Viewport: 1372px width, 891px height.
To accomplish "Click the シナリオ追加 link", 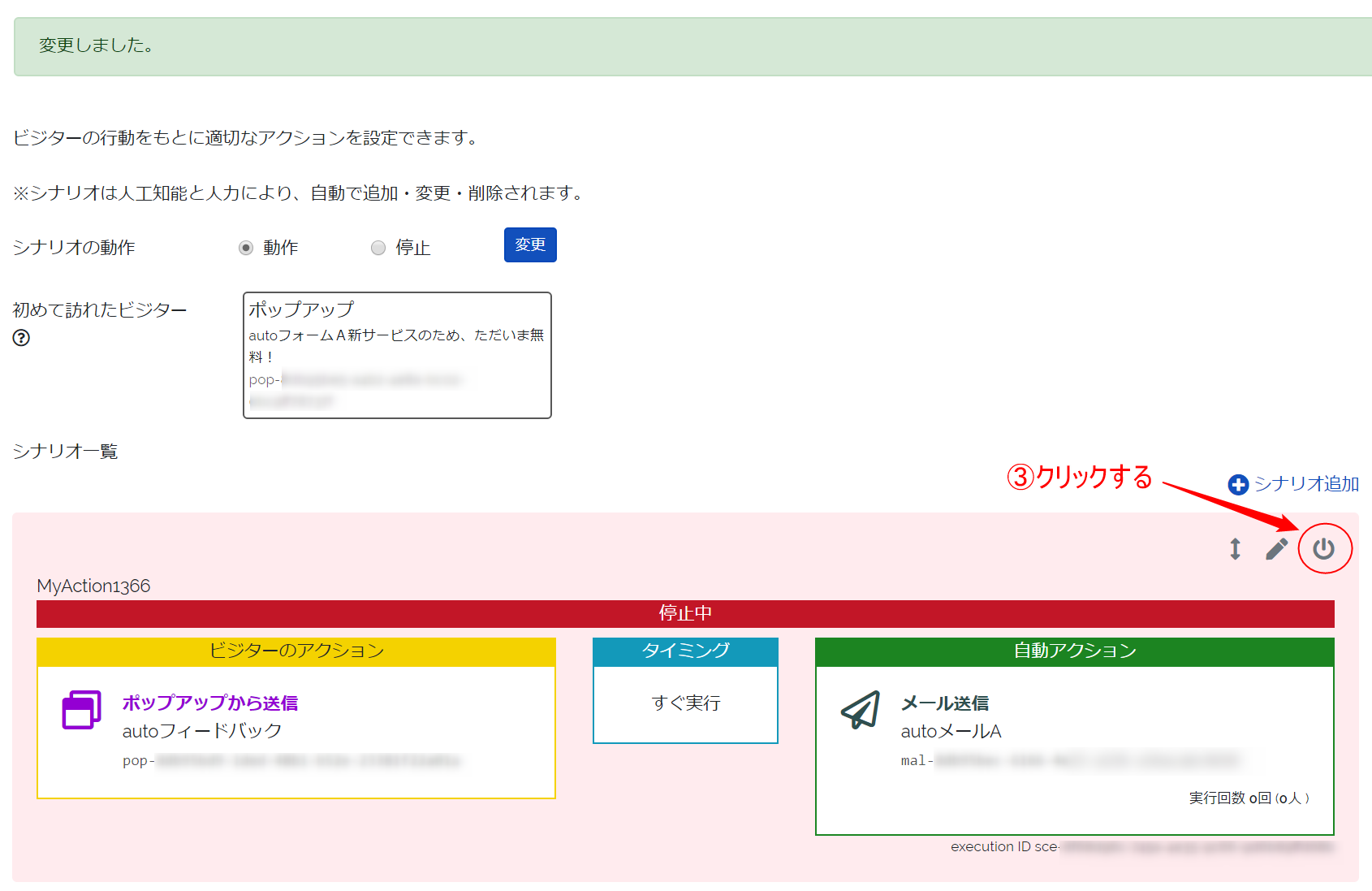I will coord(1306,484).
